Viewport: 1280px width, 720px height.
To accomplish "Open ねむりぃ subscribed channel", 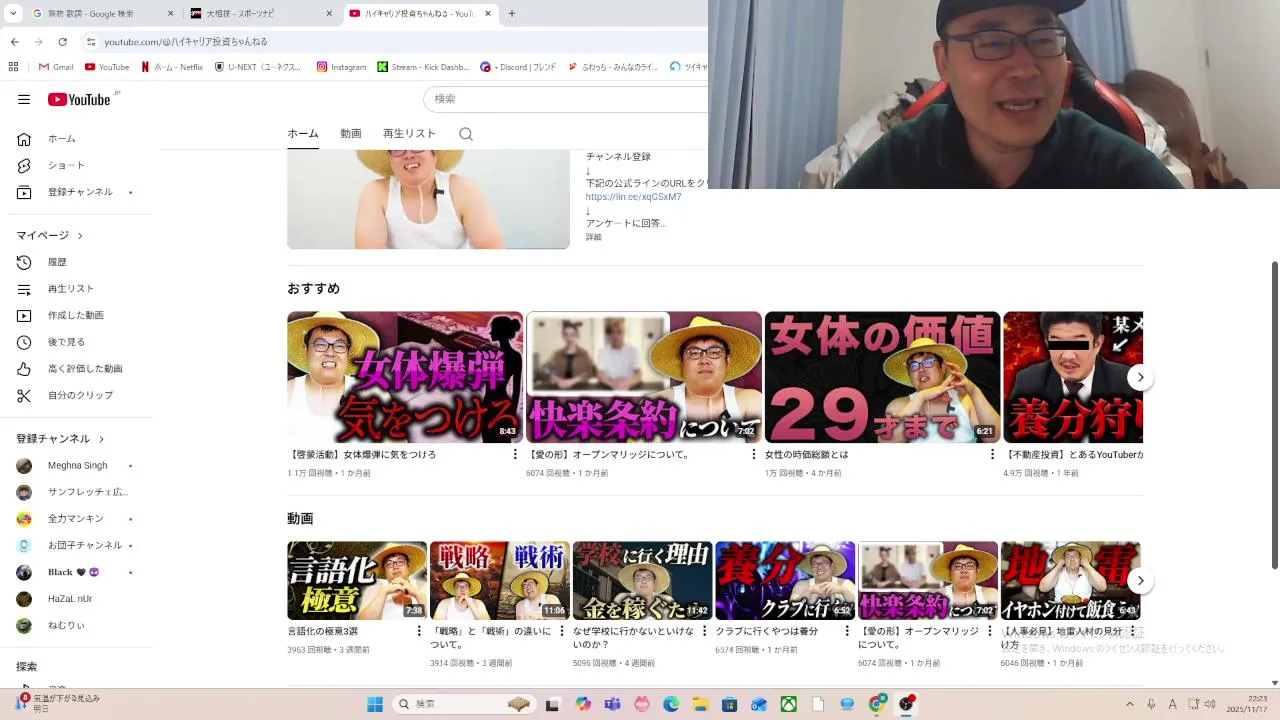I will pyautogui.click(x=76, y=626).
